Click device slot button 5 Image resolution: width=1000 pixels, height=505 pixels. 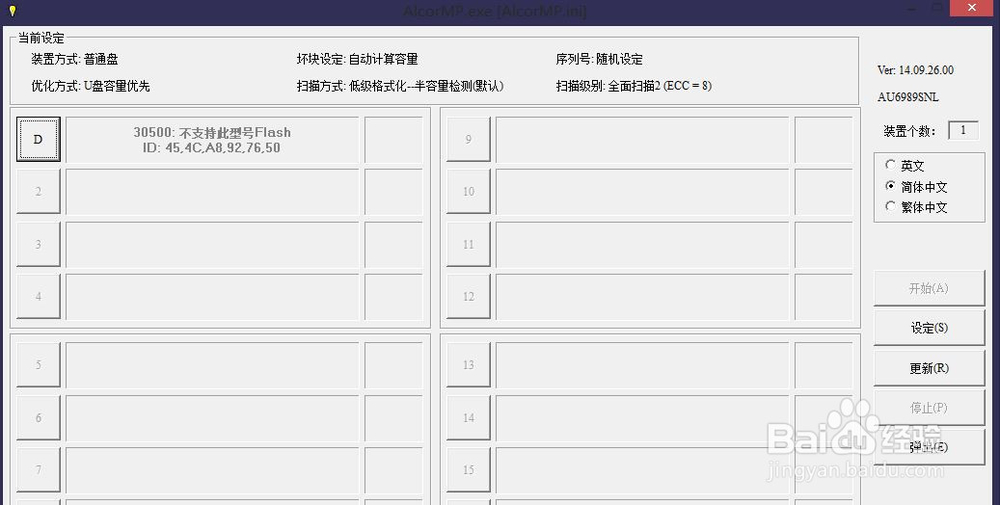coord(38,365)
